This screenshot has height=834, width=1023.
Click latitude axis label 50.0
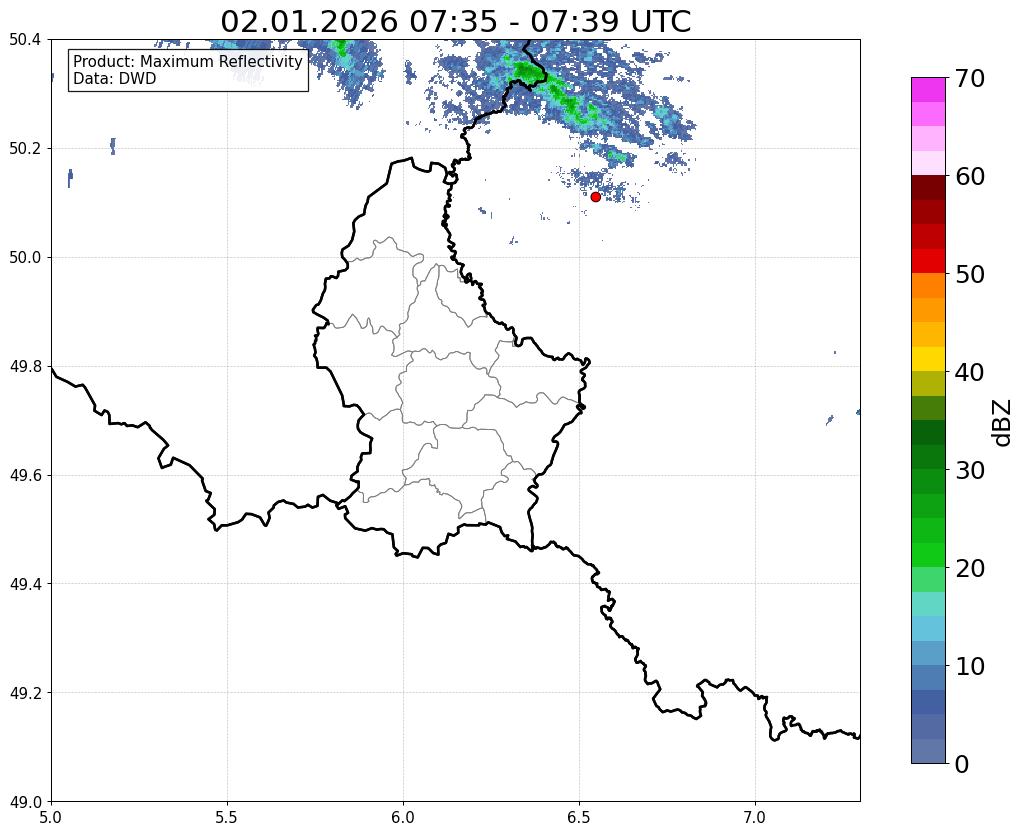[25, 258]
